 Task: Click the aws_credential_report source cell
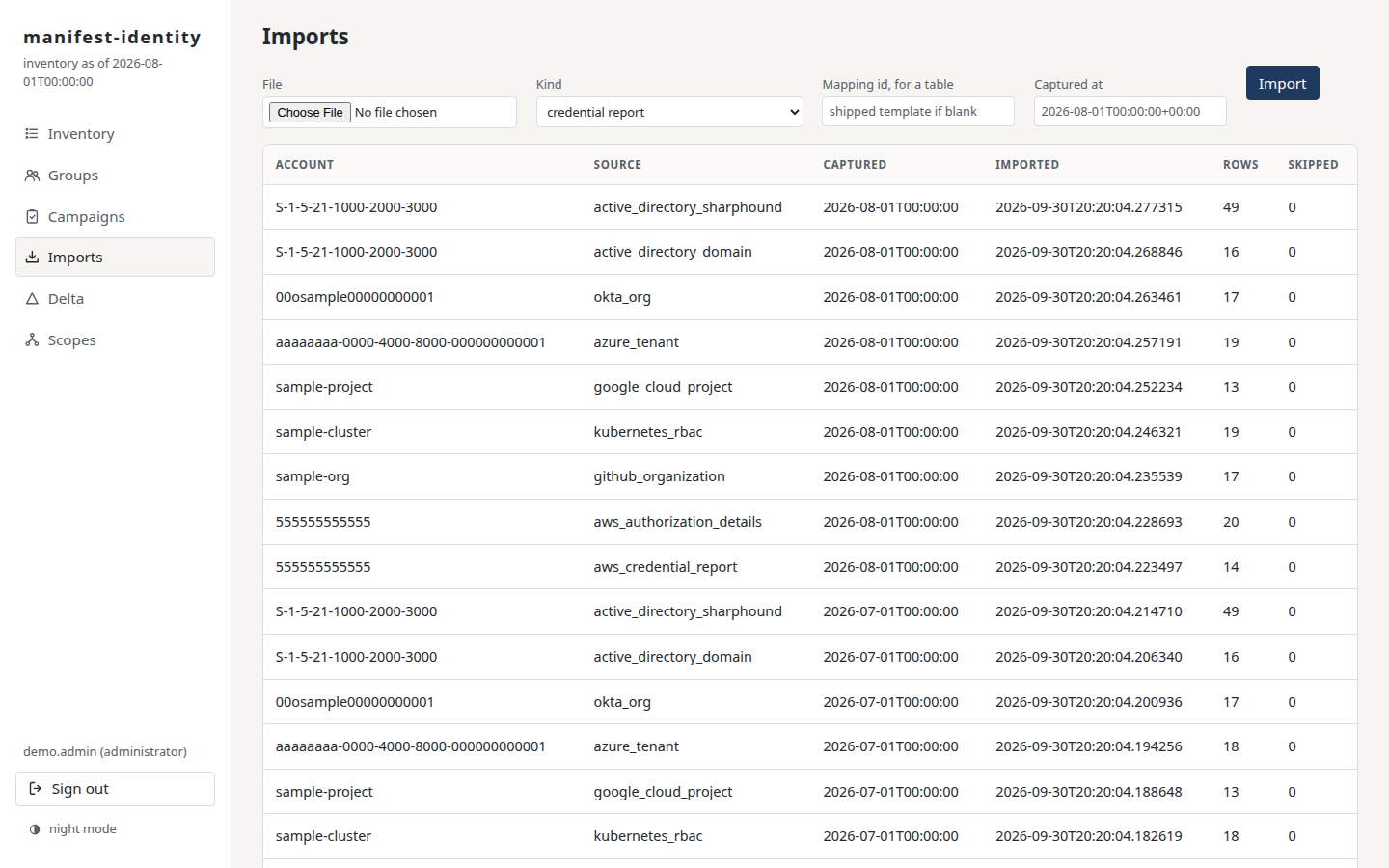tap(665, 567)
